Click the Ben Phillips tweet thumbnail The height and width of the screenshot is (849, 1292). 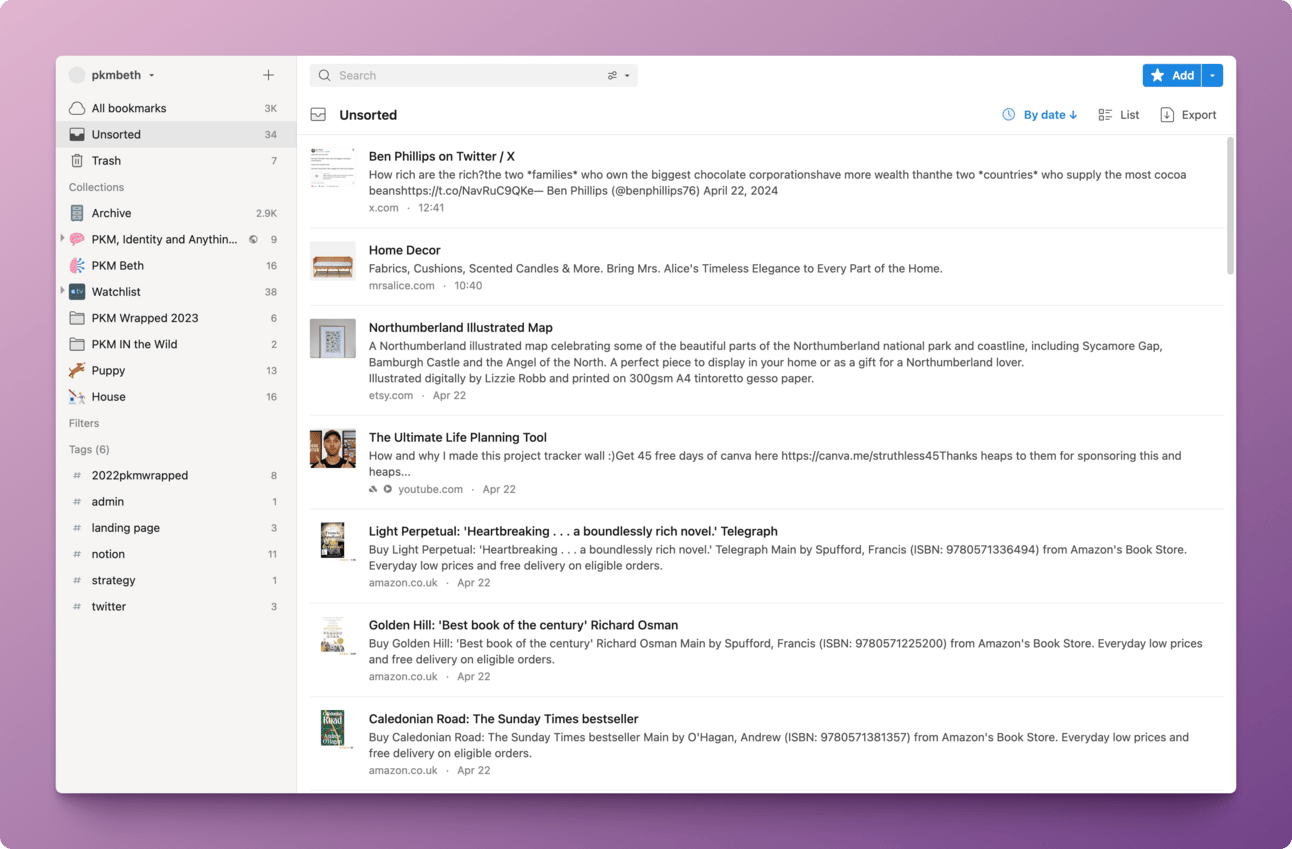333,168
